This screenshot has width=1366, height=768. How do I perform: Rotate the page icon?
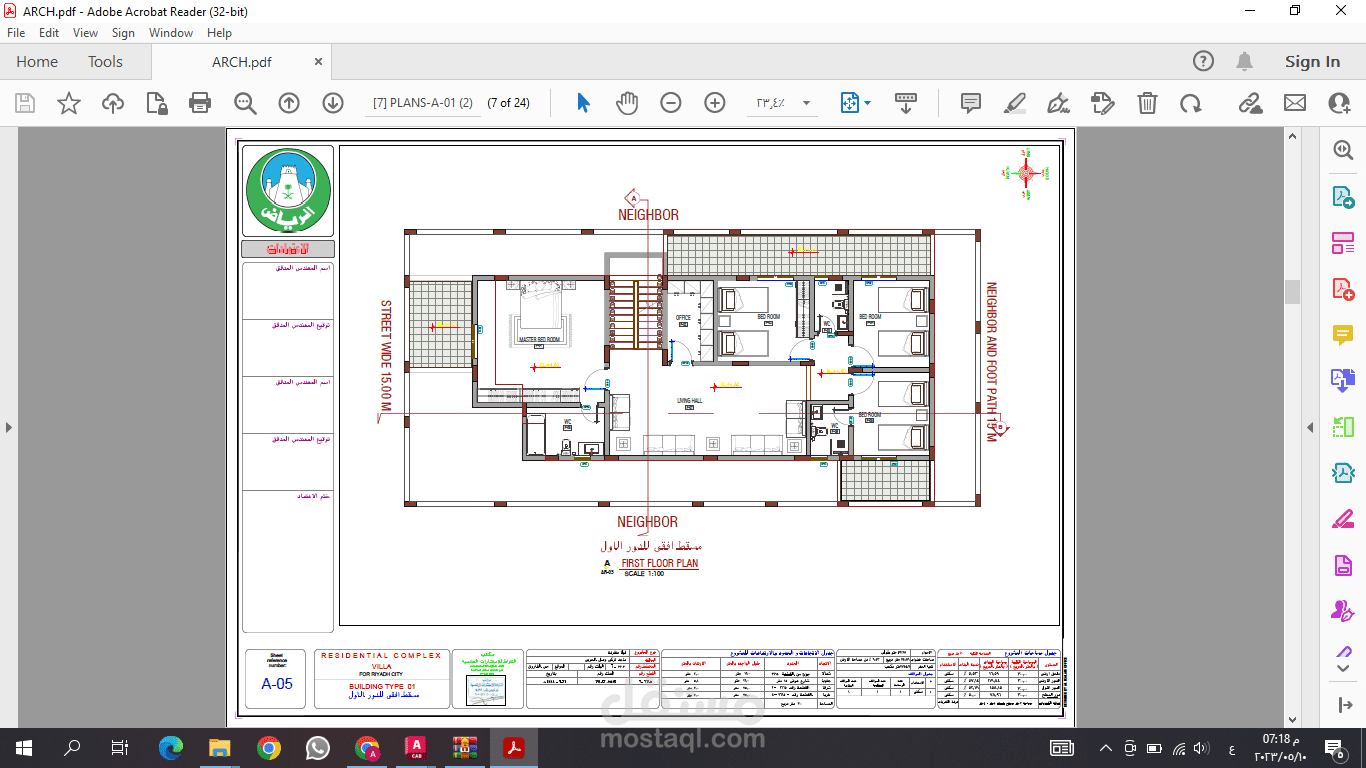pyautogui.click(x=1190, y=103)
